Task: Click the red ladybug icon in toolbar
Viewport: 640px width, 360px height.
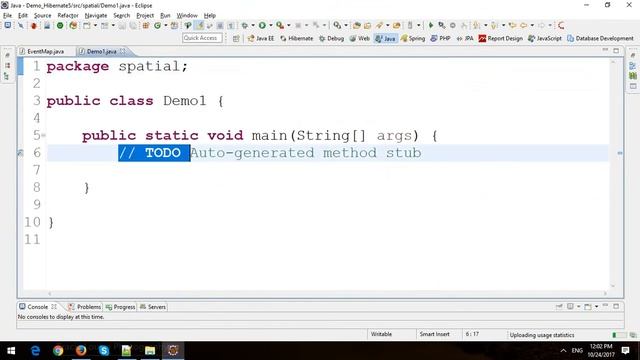Action: (x=33, y=25)
